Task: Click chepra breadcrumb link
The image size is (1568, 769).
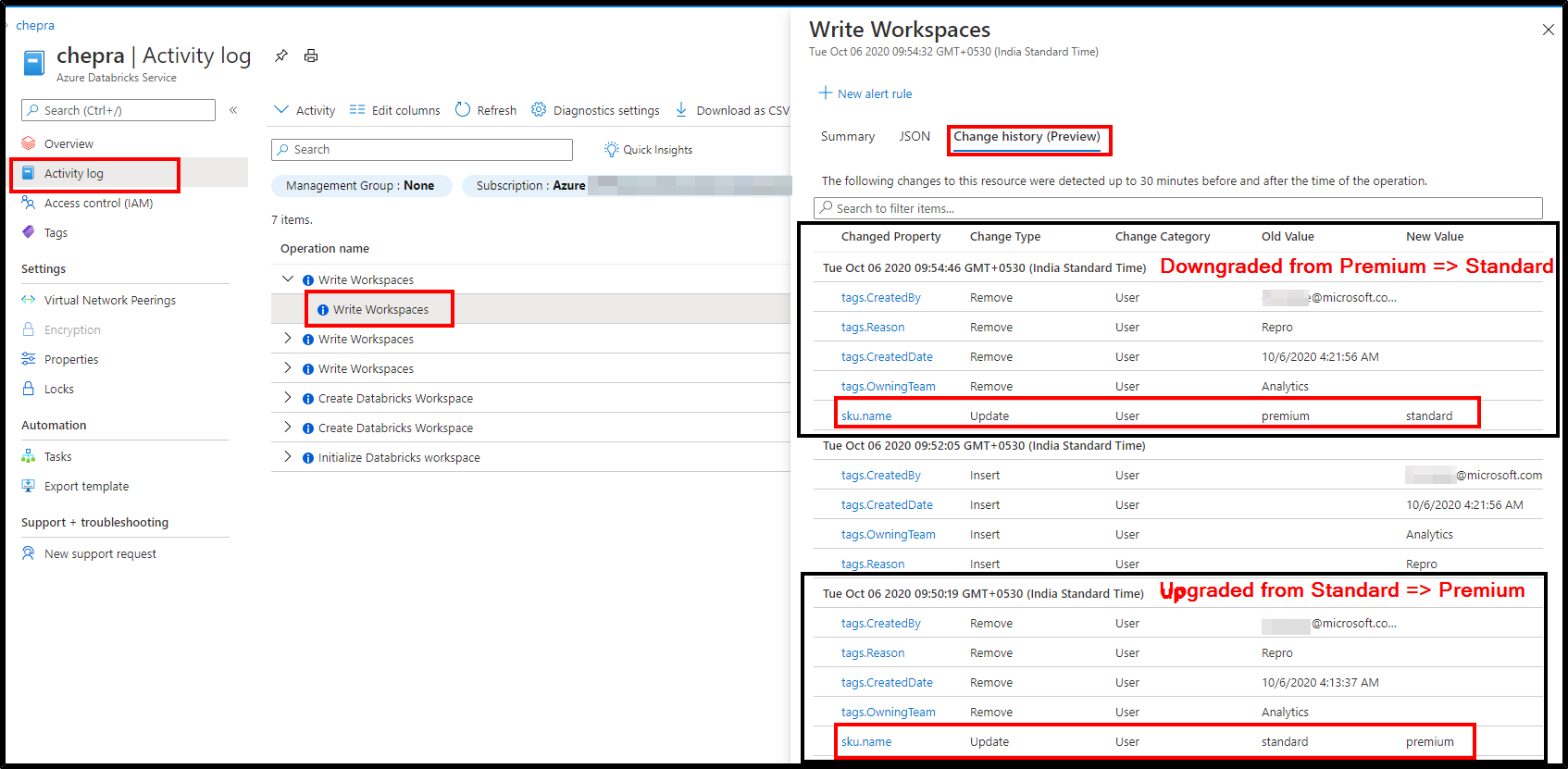Action: pos(35,25)
